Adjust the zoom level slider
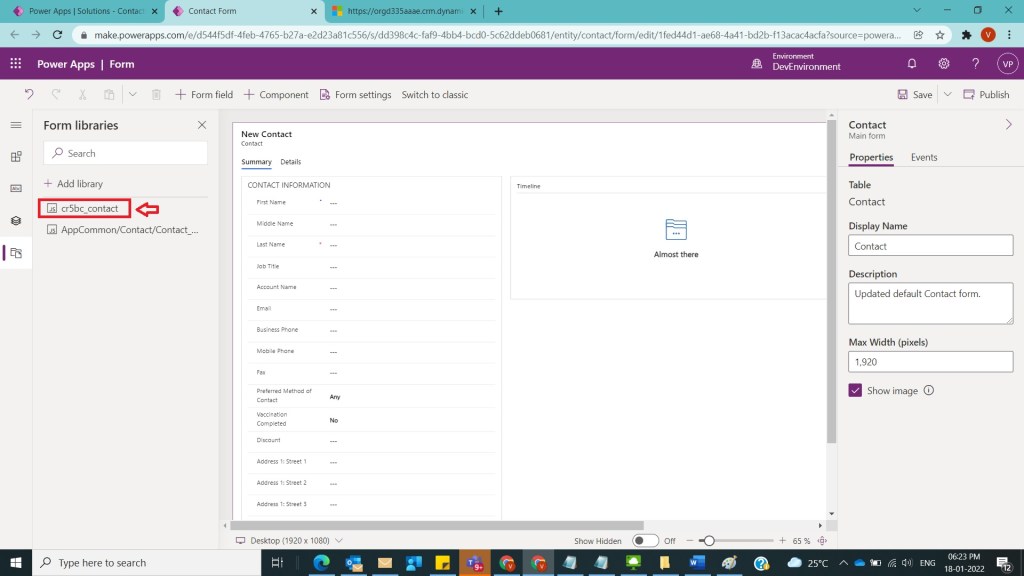The width and height of the screenshot is (1024, 576). [709, 541]
